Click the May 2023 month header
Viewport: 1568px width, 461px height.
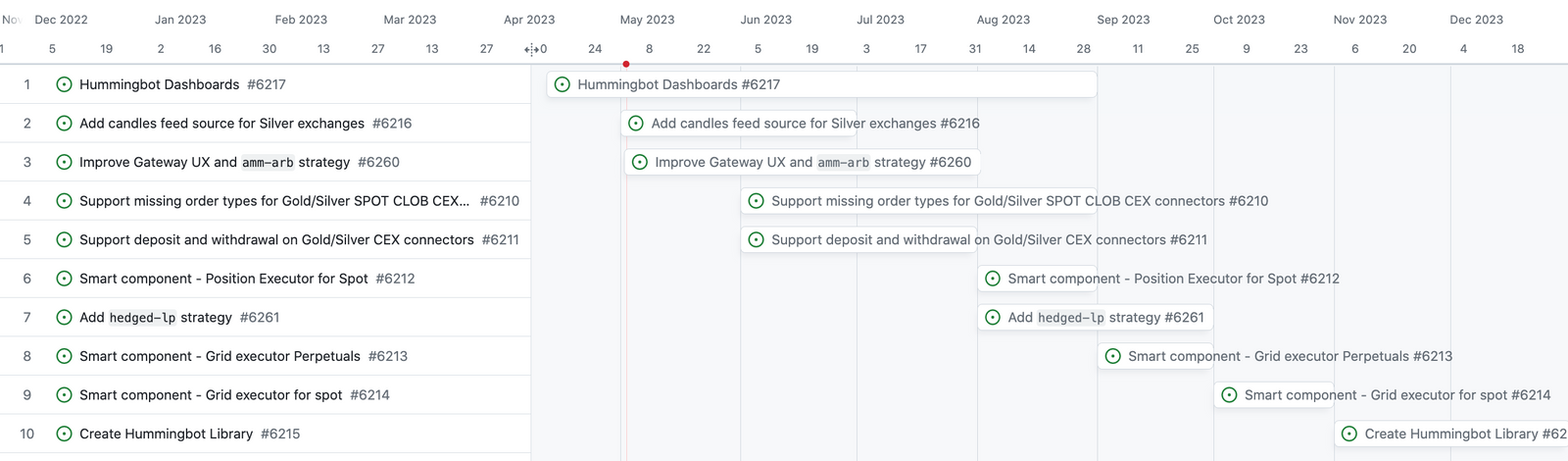coord(647,20)
